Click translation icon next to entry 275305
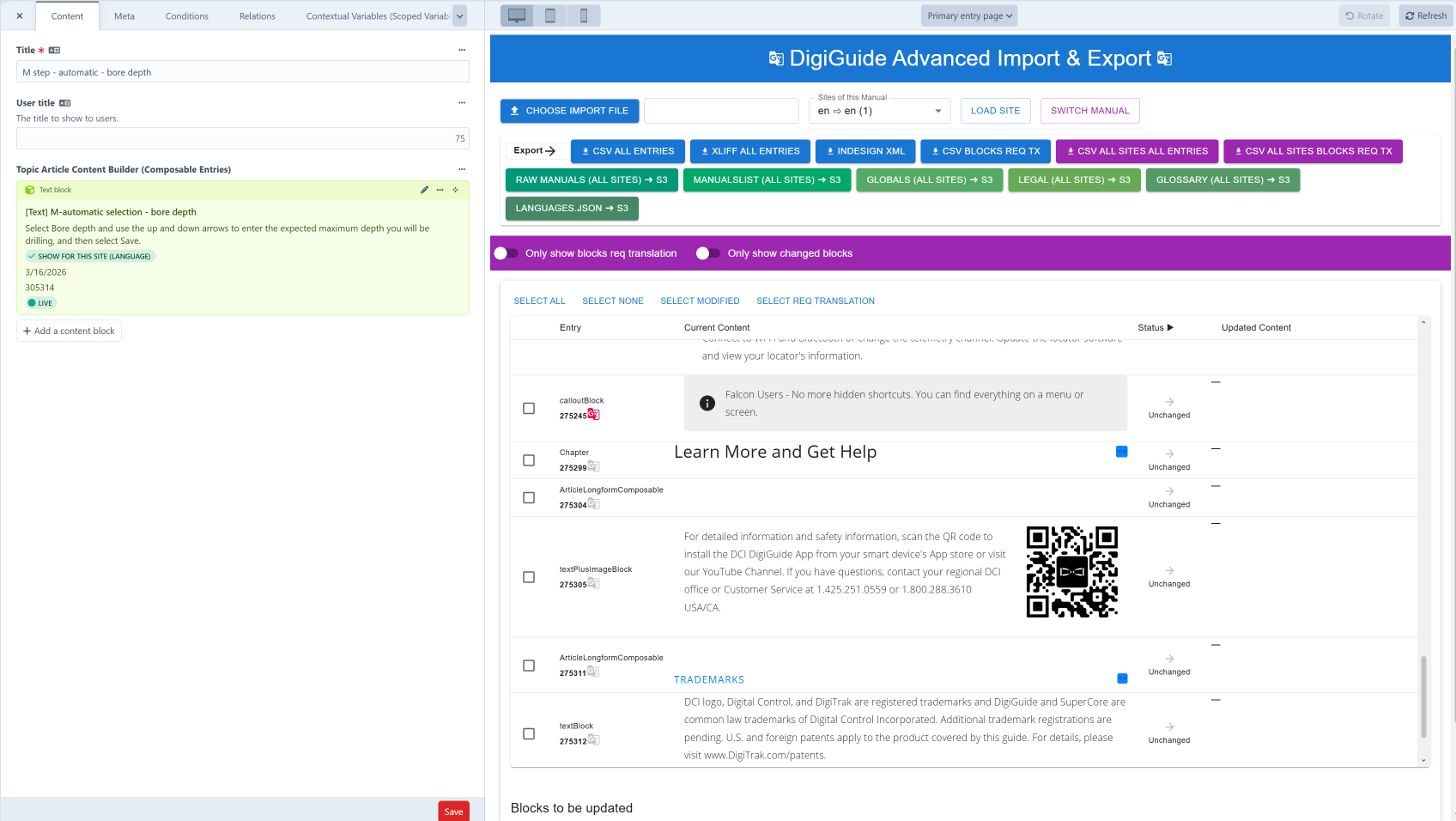1456x821 pixels. point(593,583)
